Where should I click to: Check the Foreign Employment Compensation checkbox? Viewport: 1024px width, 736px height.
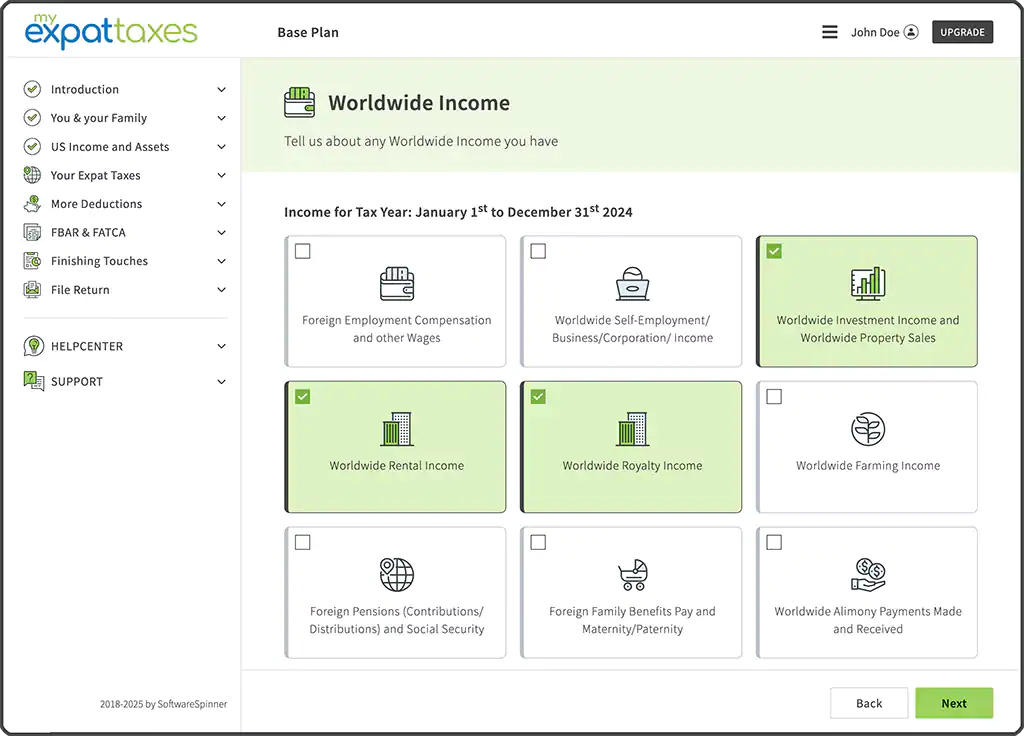[303, 251]
